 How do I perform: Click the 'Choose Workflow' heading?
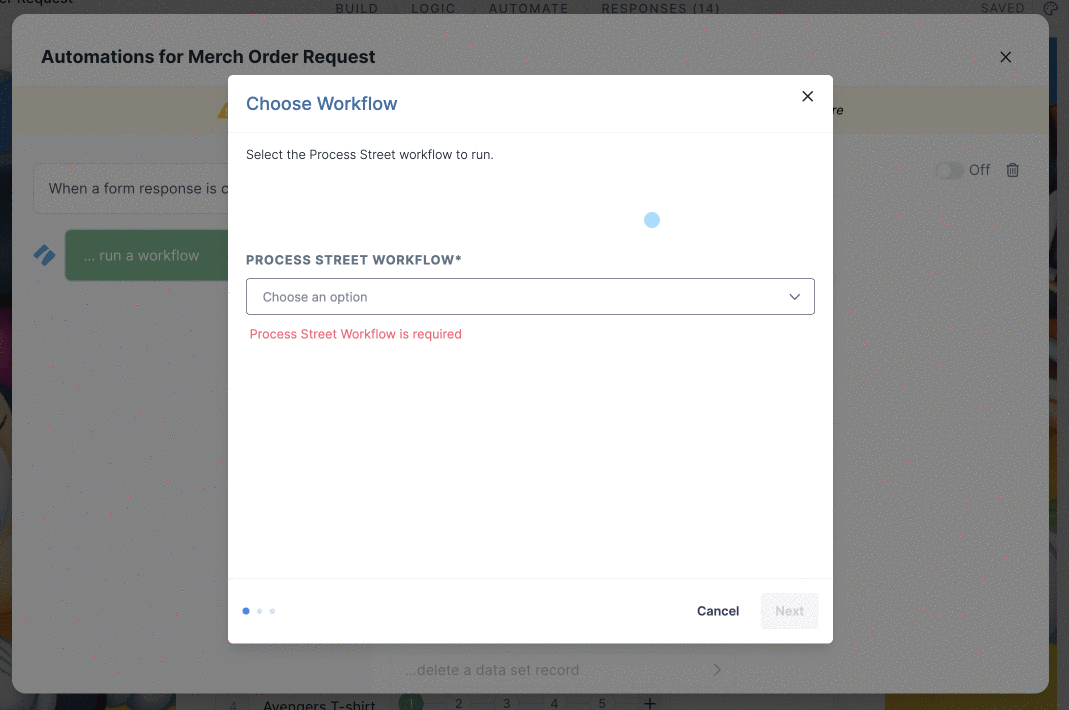(x=321, y=104)
